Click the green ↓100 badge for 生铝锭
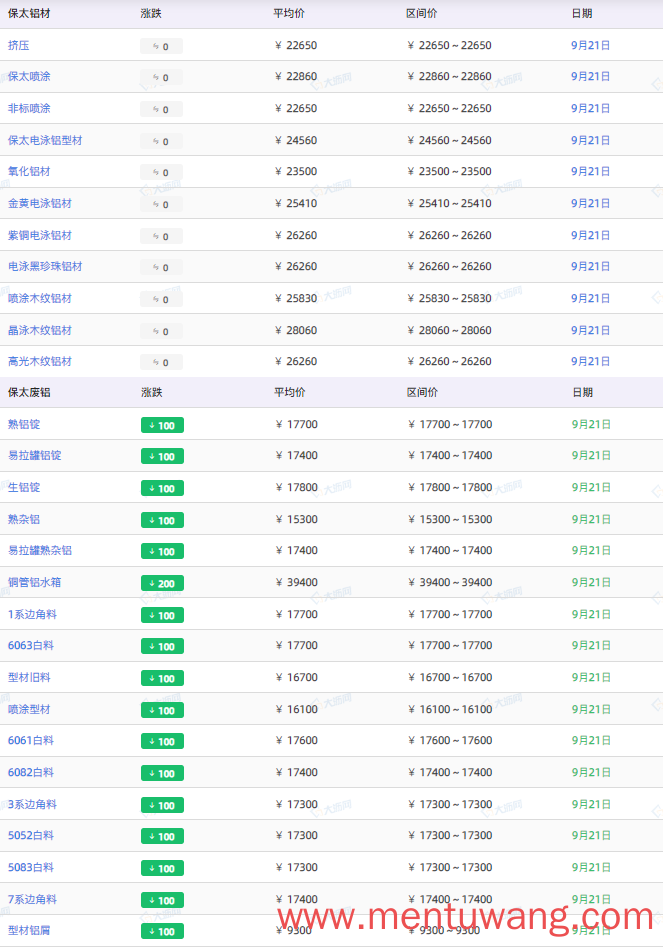The image size is (663, 947). click(x=162, y=489)
